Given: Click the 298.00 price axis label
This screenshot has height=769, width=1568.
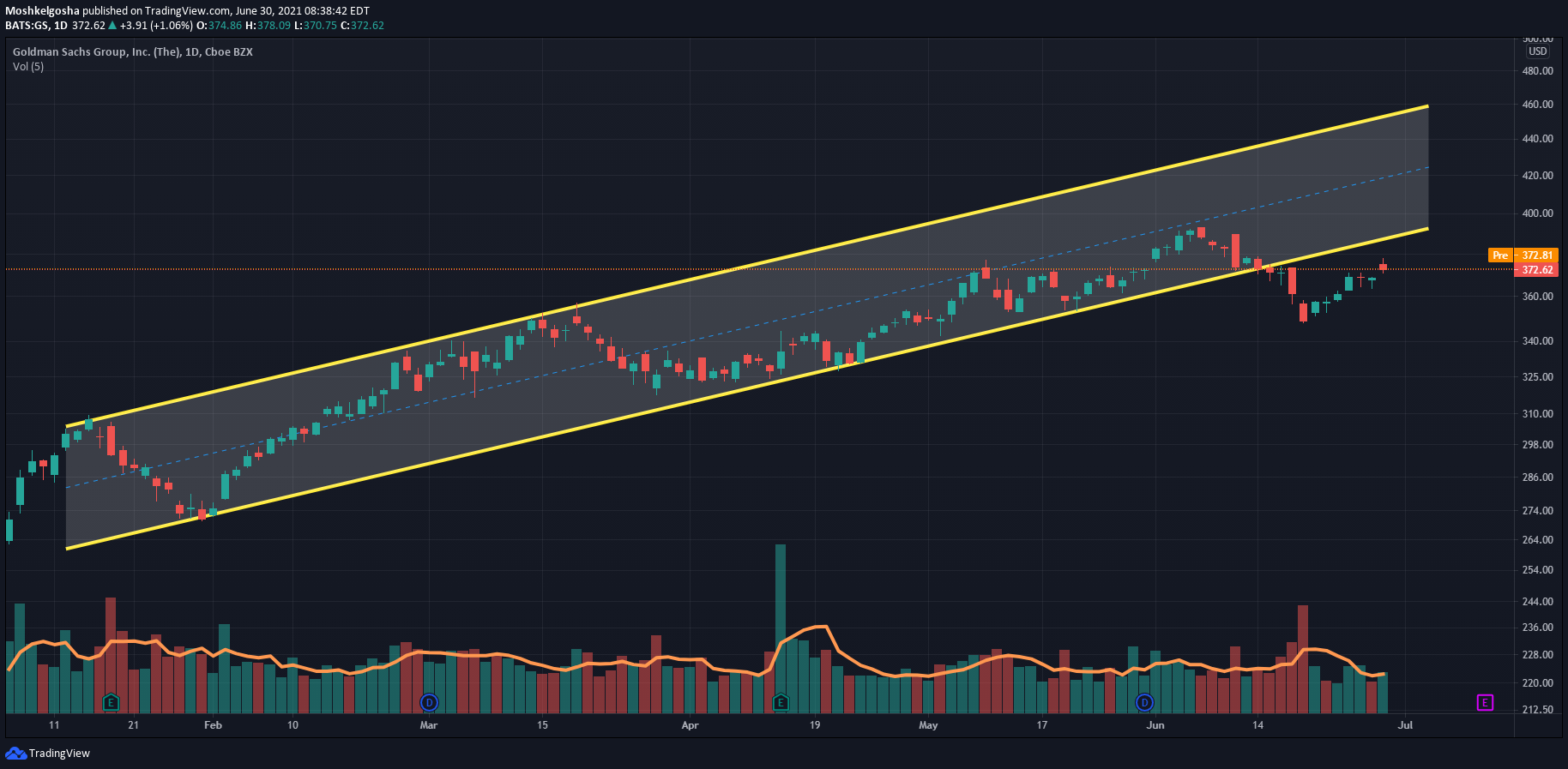Looking at the screenshot, I should point(1537,445).
